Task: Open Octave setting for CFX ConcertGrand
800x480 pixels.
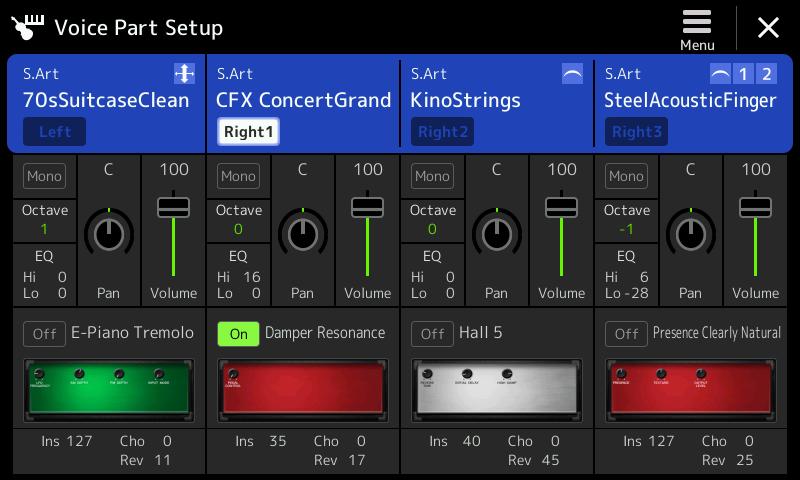Action: point(239,220)
